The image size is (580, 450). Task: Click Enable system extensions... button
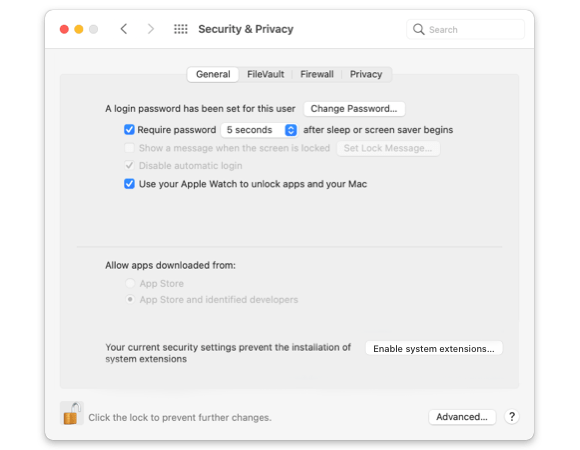click(x=434, y=349)
